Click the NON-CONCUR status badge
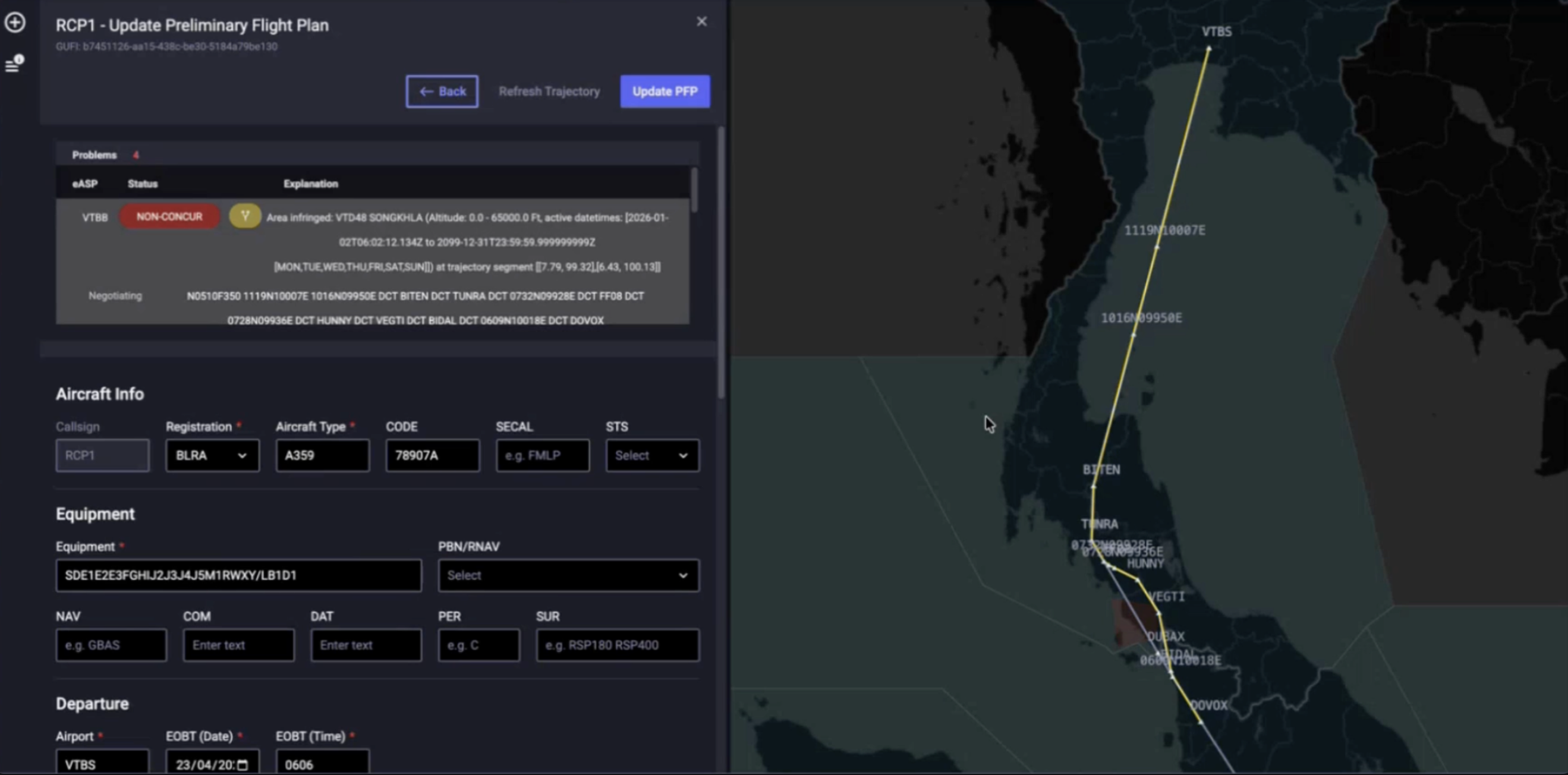The width and height of the screenshot is (1568, 775). 169,216
